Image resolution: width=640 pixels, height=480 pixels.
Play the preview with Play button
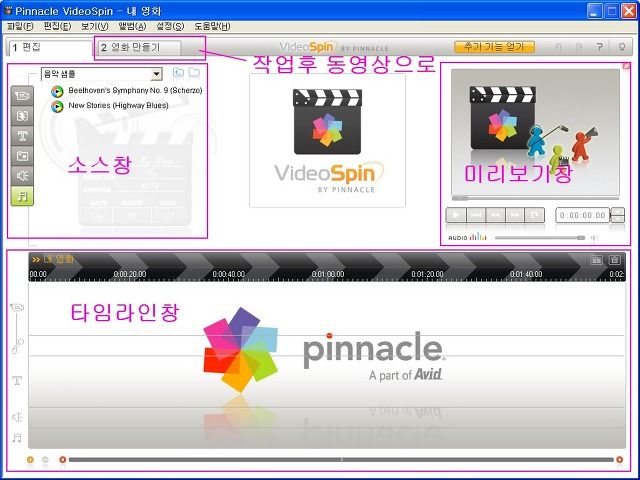click(x=456, y=215)
